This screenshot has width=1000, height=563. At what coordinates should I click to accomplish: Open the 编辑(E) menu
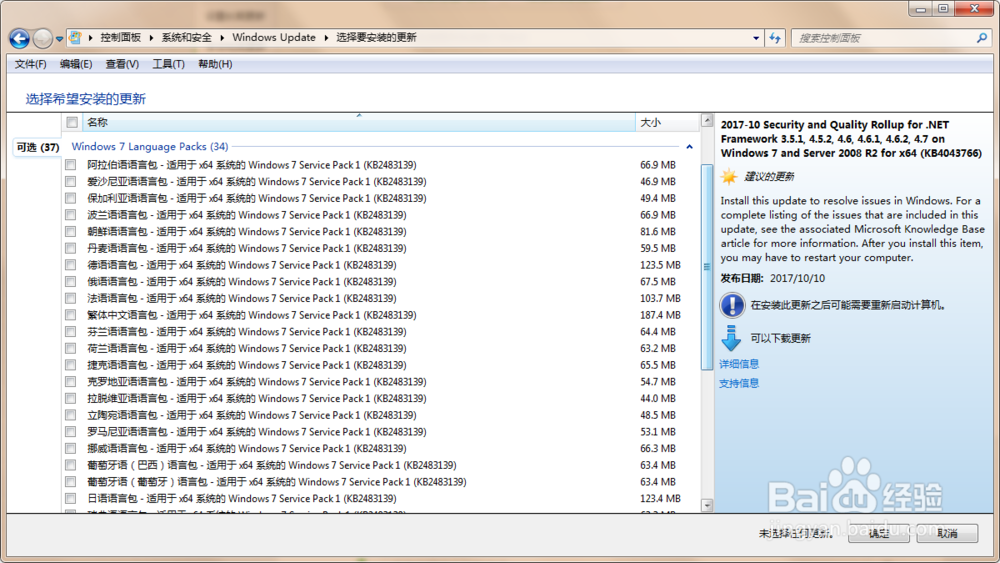click(x=76, y=64)
